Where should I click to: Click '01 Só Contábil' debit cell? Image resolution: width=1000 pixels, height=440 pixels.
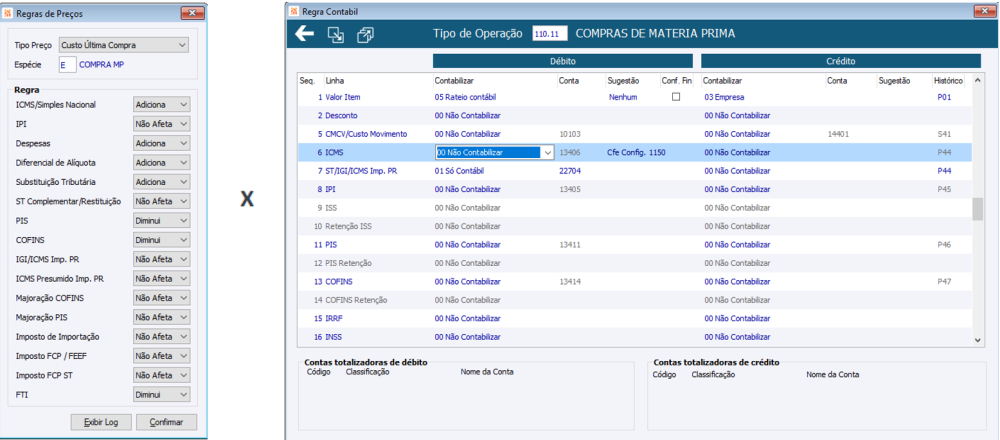460,171
